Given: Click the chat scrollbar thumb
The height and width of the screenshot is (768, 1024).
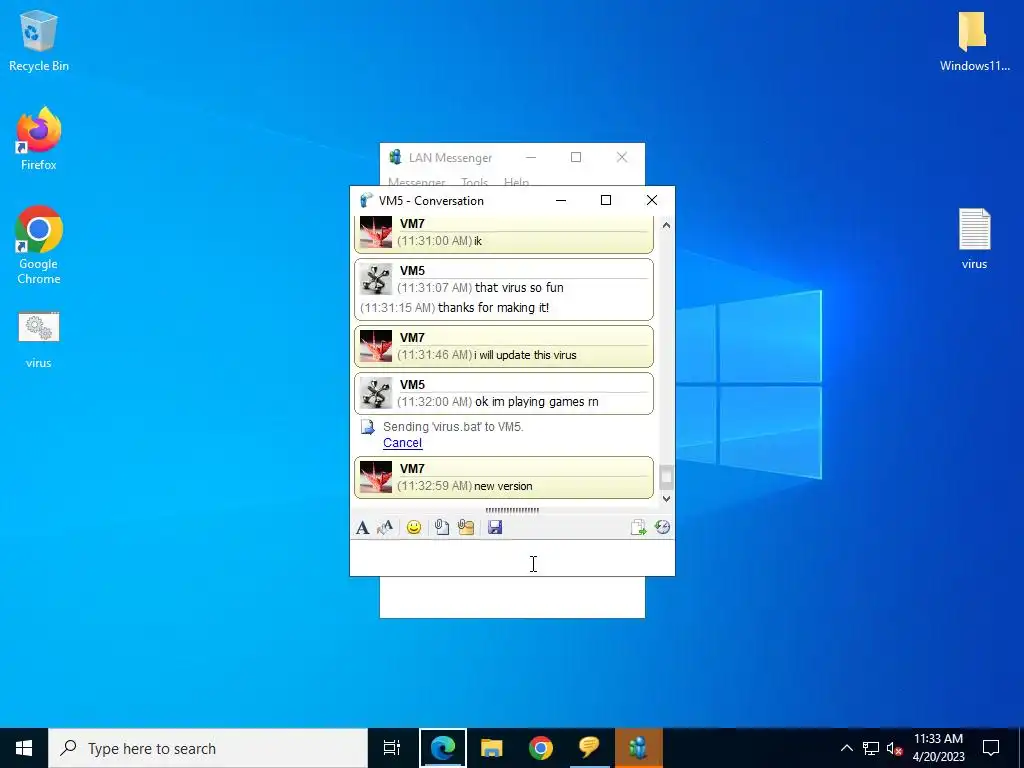Looking at the screenshot, I should 666,477.
